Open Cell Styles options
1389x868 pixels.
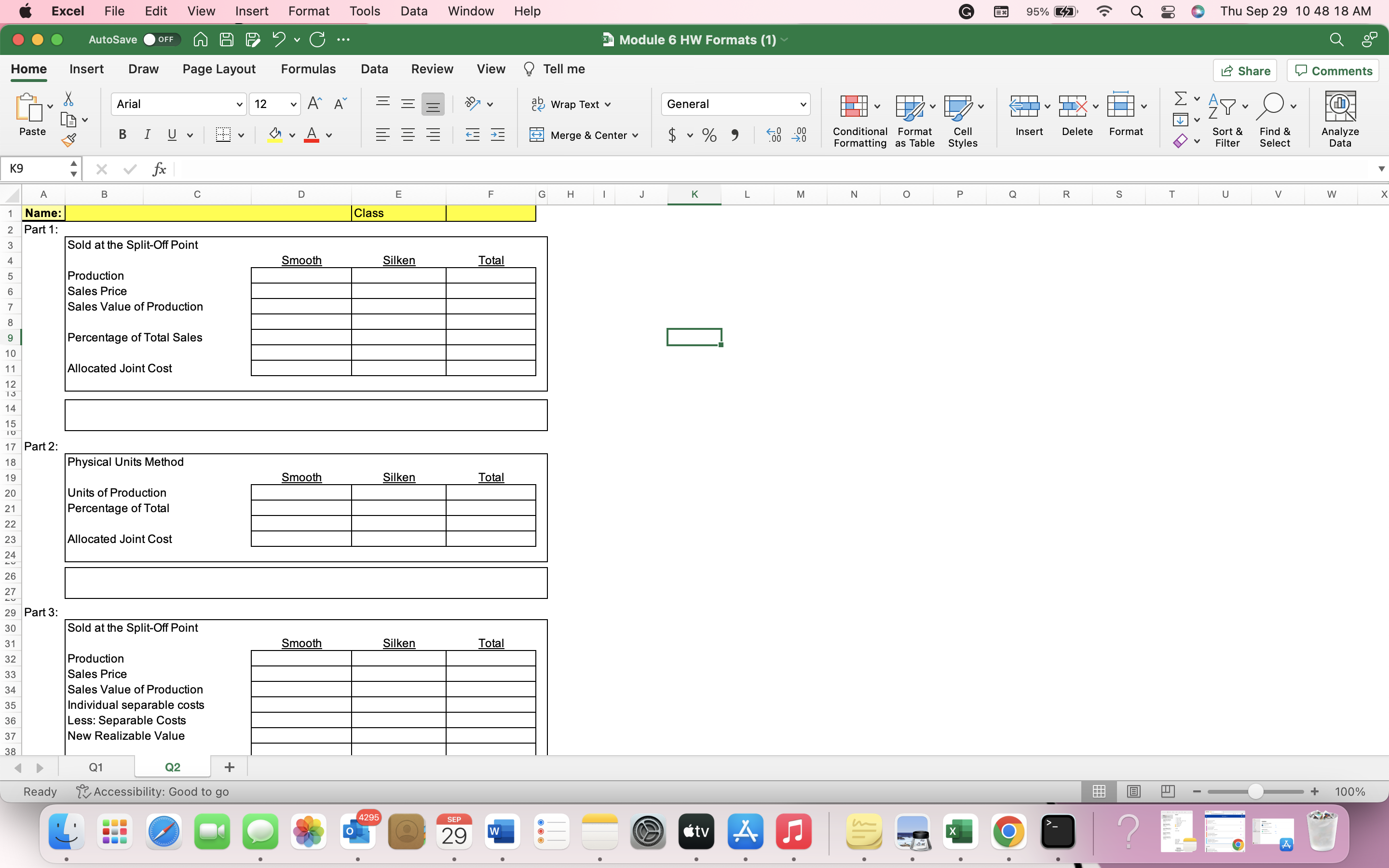962,119
